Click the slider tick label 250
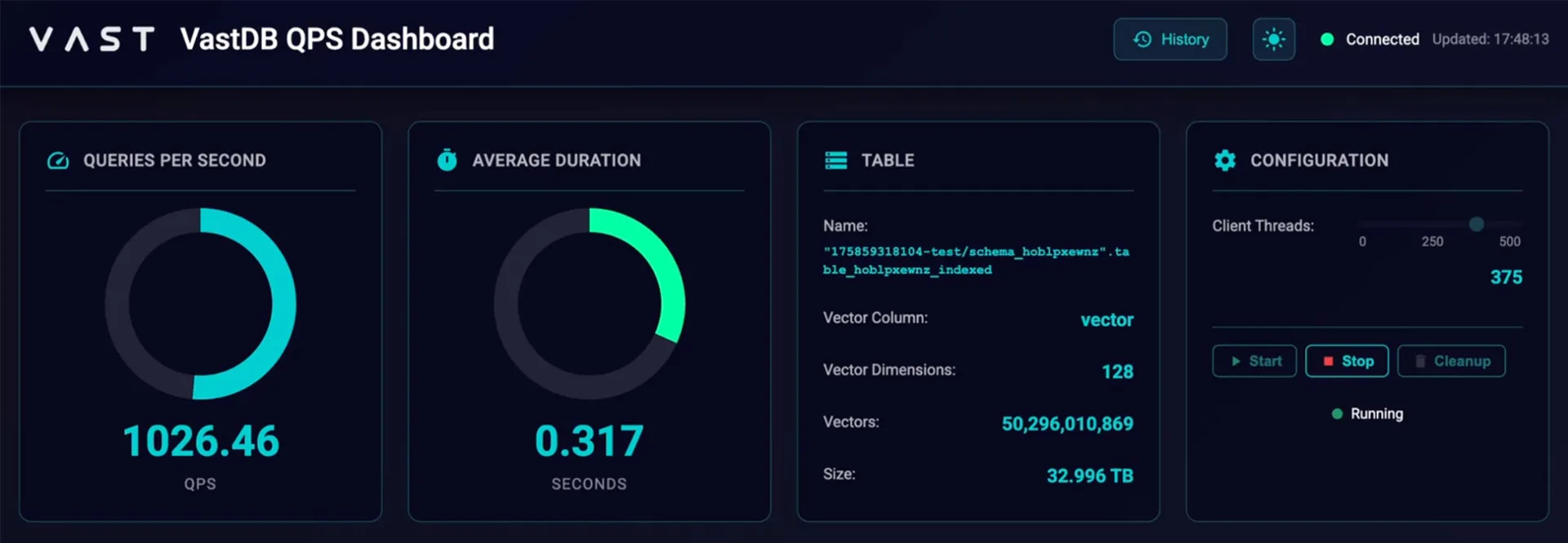The width and height of the screenshot is (1568, 543). (x=1432, y=242)
